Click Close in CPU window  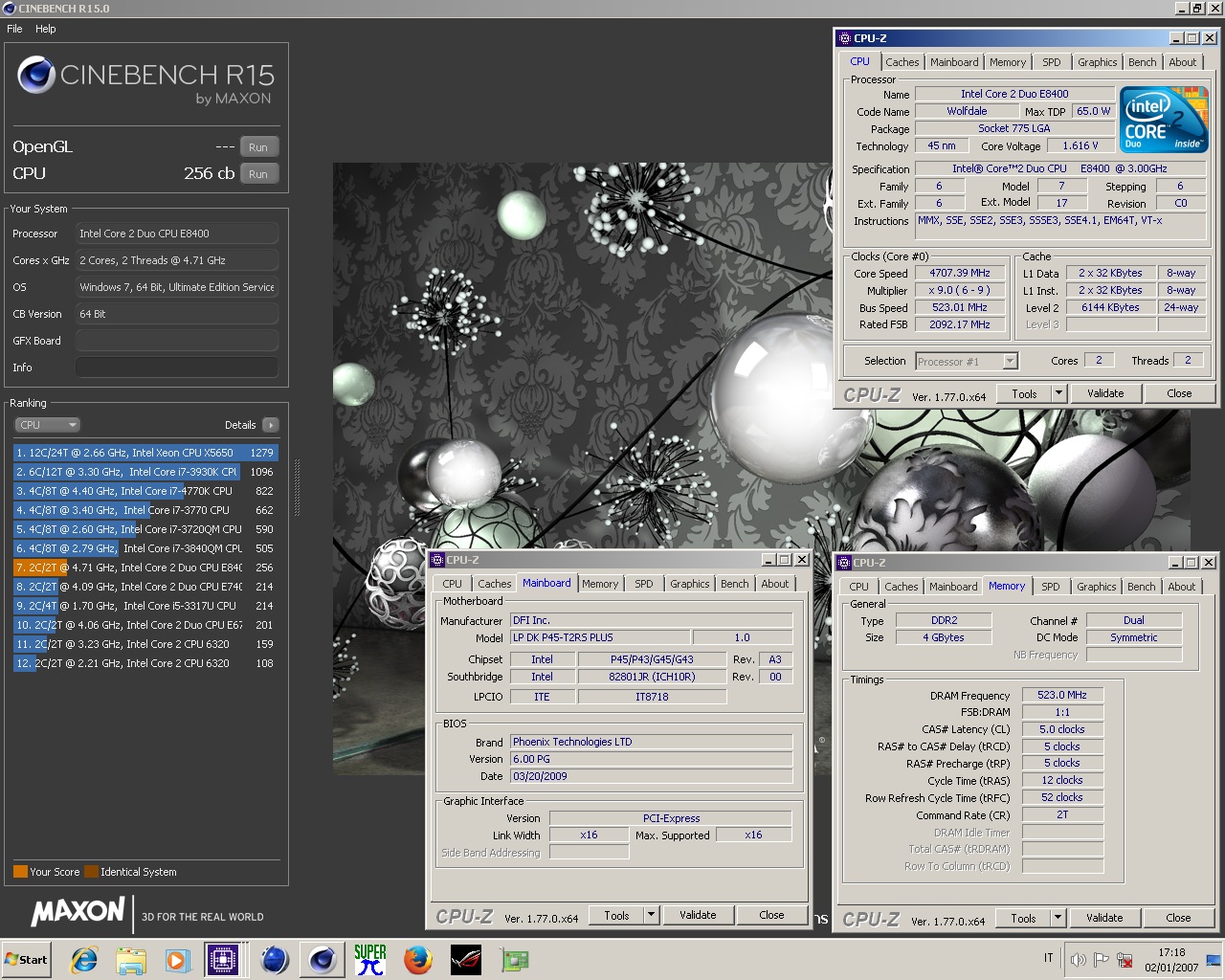[x=1179, y=393]
